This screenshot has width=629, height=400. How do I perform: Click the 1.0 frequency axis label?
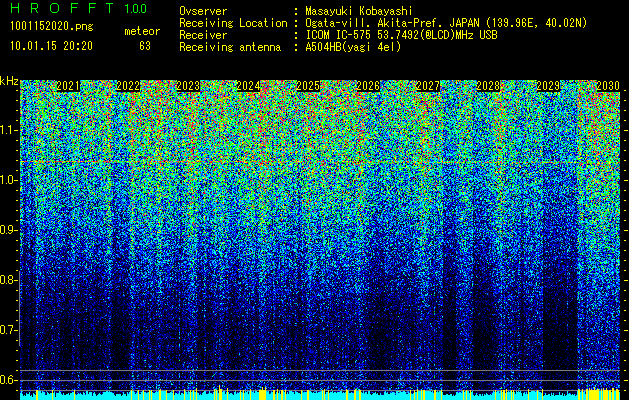point(8,180)
